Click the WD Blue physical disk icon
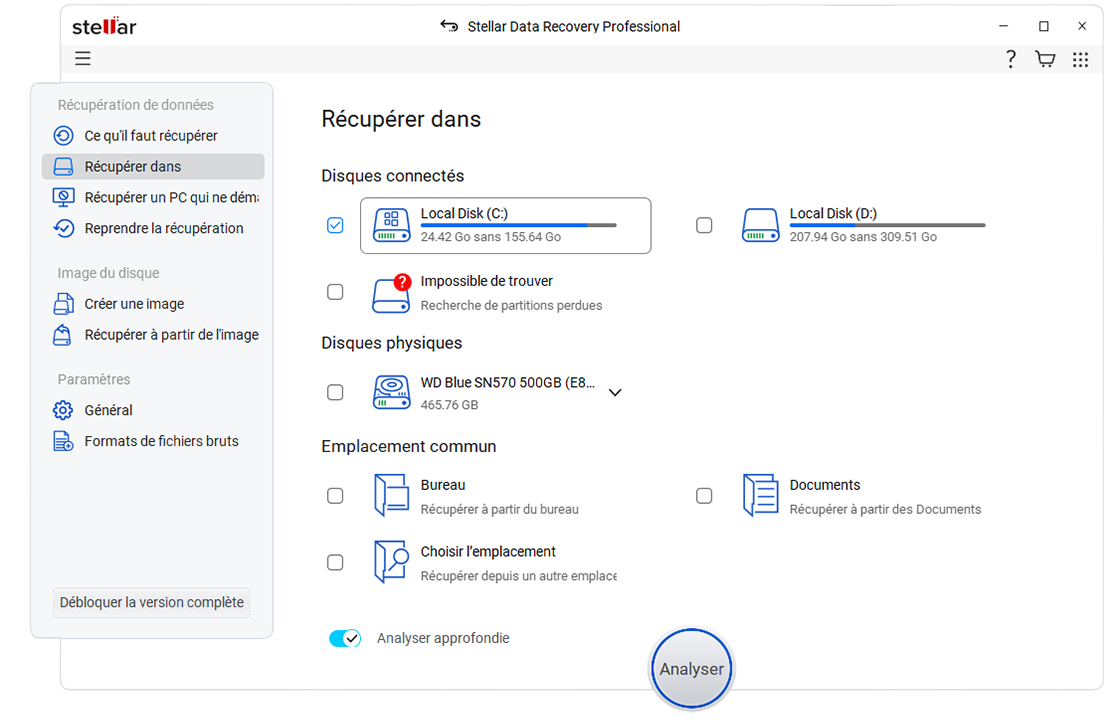Image resolution: width=1118 pixels, height=723 pixels. click(x=391, y=392)
